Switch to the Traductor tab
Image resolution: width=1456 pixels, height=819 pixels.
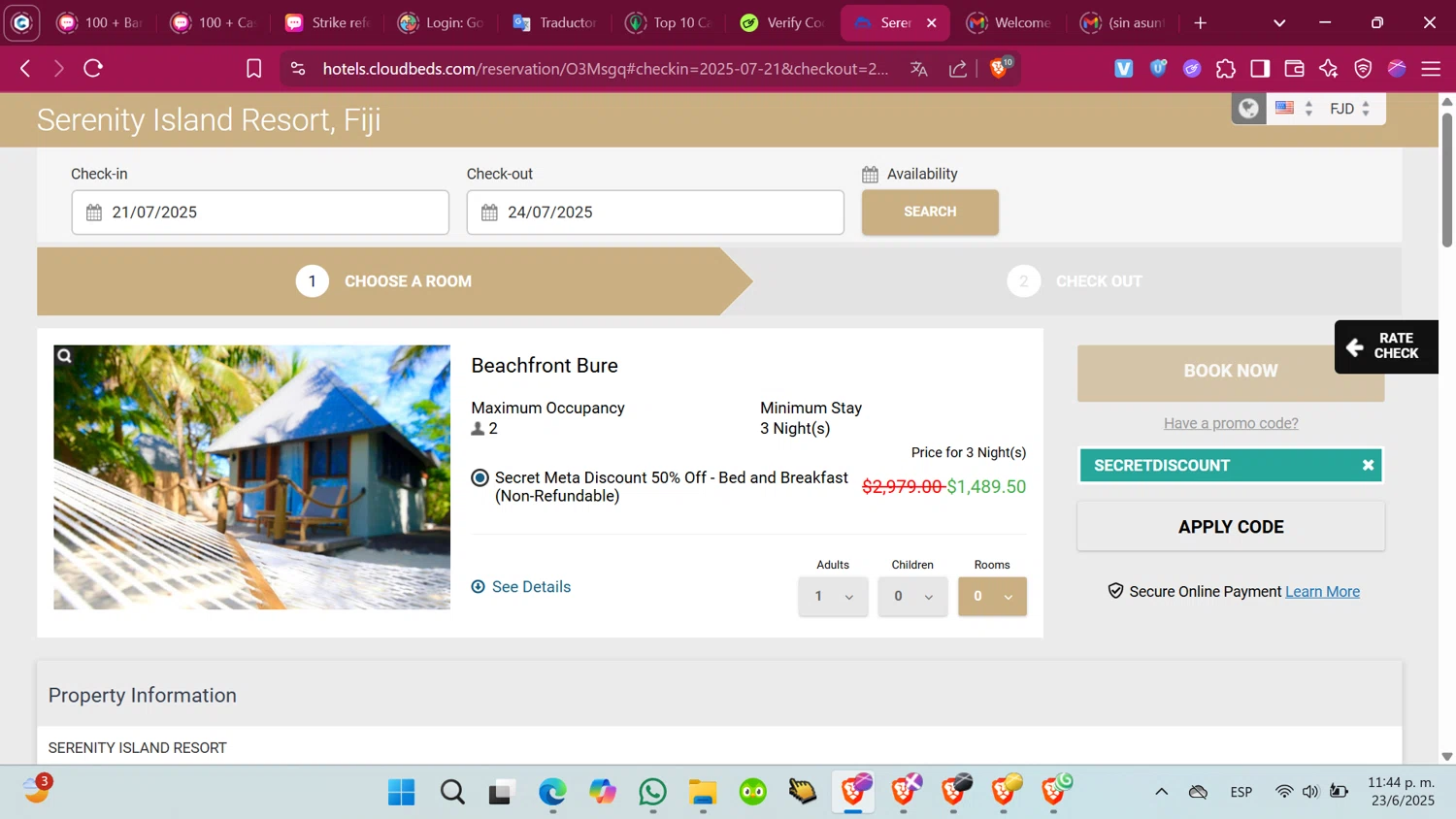pyautogui.click(x=555, y=22)
